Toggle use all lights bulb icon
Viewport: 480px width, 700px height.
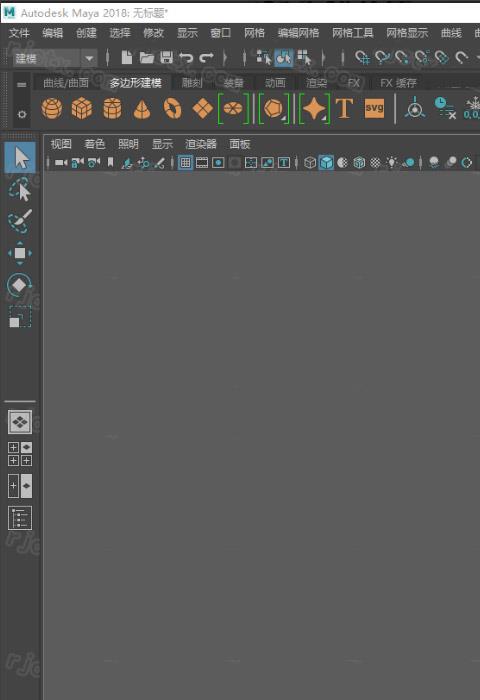click(392, 162)
